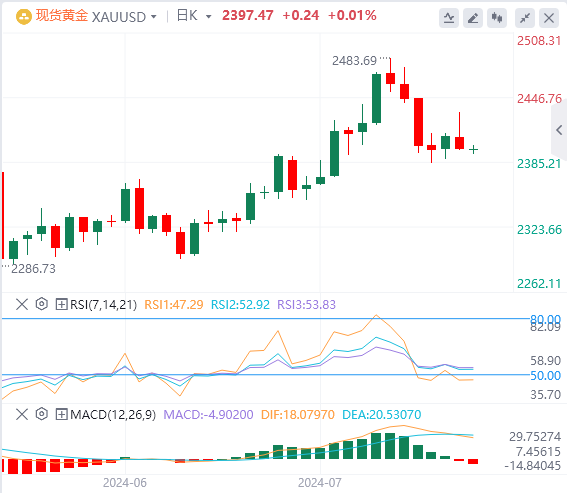The image size is (567, 493).
Task: Click the 2323.66 price axis label
Action: [539, 229]
